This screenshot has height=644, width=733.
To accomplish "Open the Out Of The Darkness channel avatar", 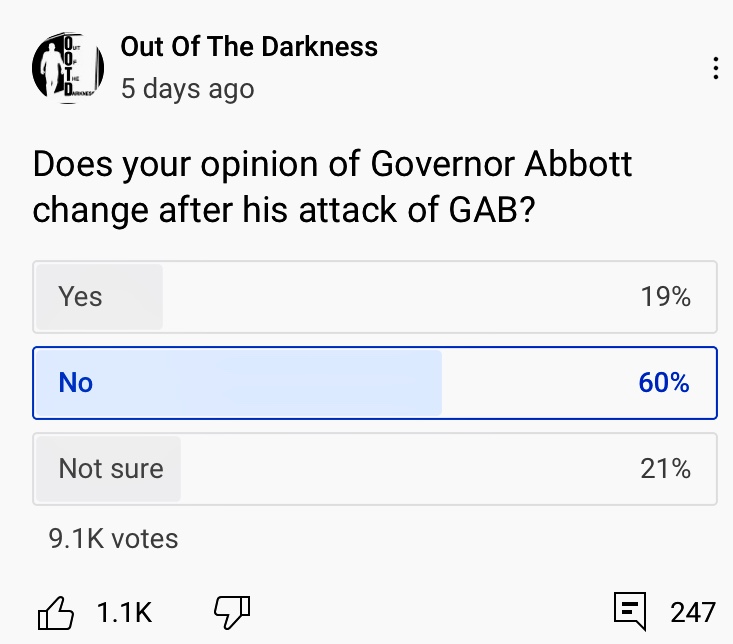I will tap(69, 68).
